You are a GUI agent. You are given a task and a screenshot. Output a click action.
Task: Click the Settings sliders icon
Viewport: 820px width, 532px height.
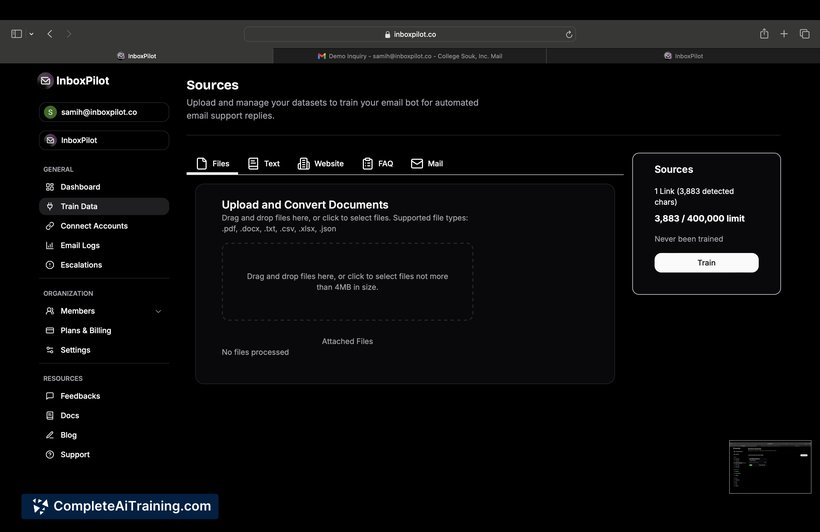pos(50,350)
